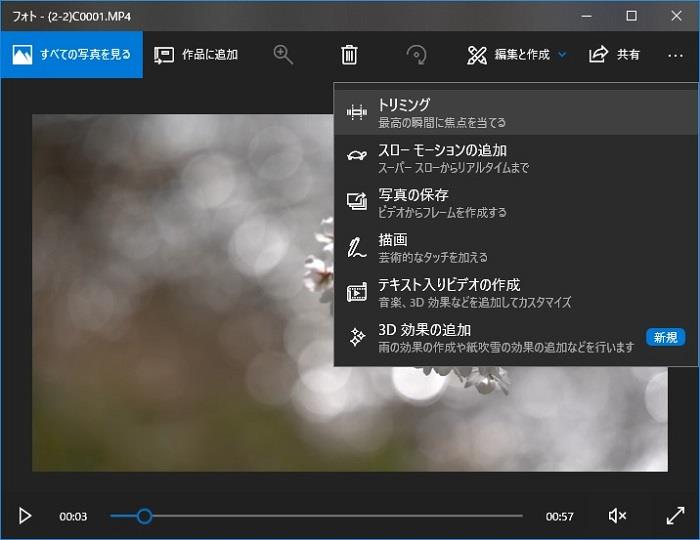Click the sparkle 3D effects icon

[357, 337]
